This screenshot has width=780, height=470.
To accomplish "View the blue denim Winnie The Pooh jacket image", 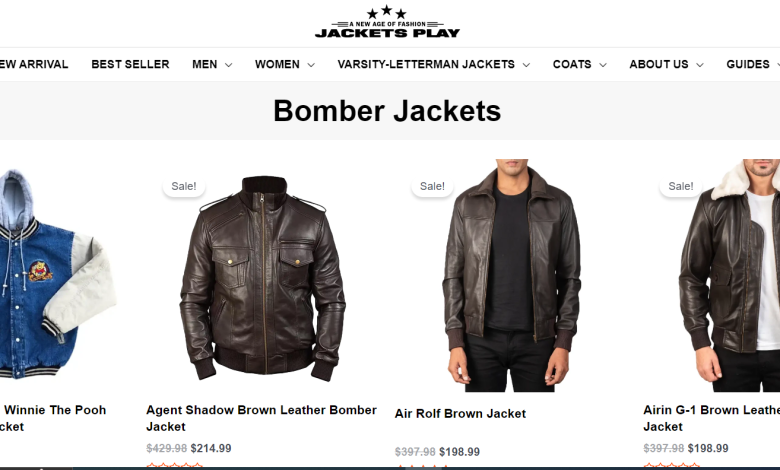I will click(55, 275).
